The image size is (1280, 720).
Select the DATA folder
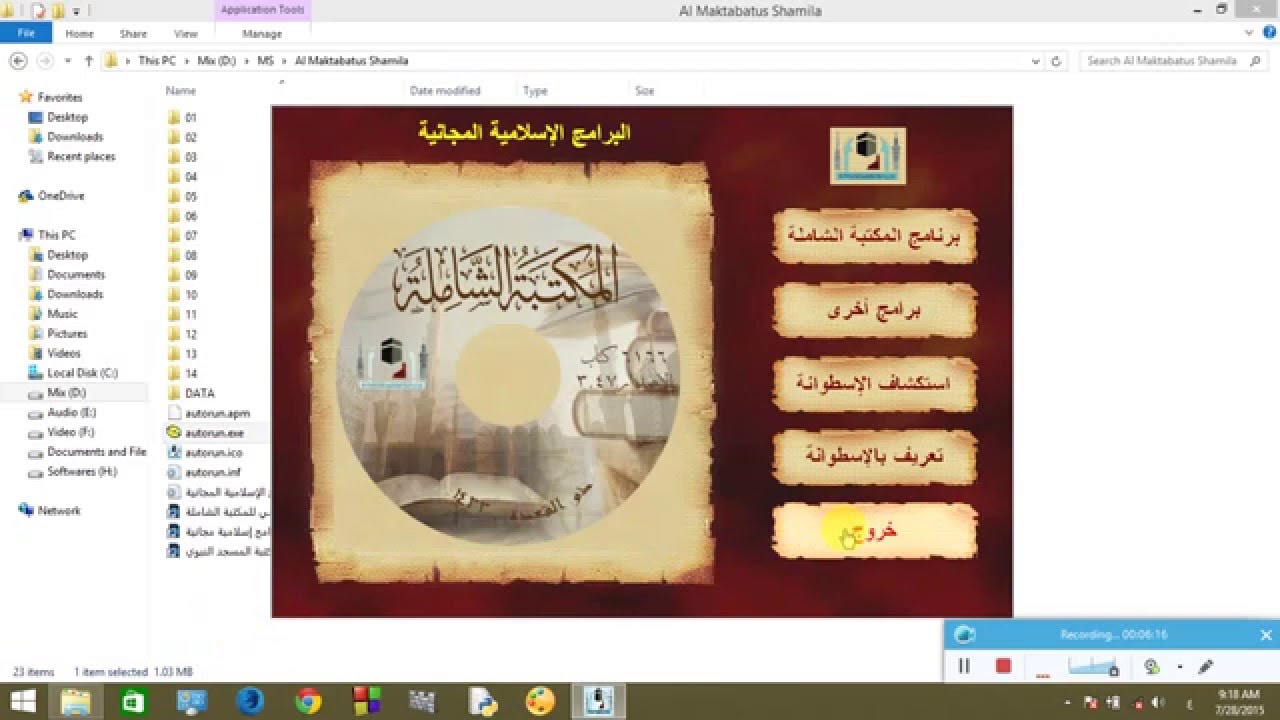[191, 393]
